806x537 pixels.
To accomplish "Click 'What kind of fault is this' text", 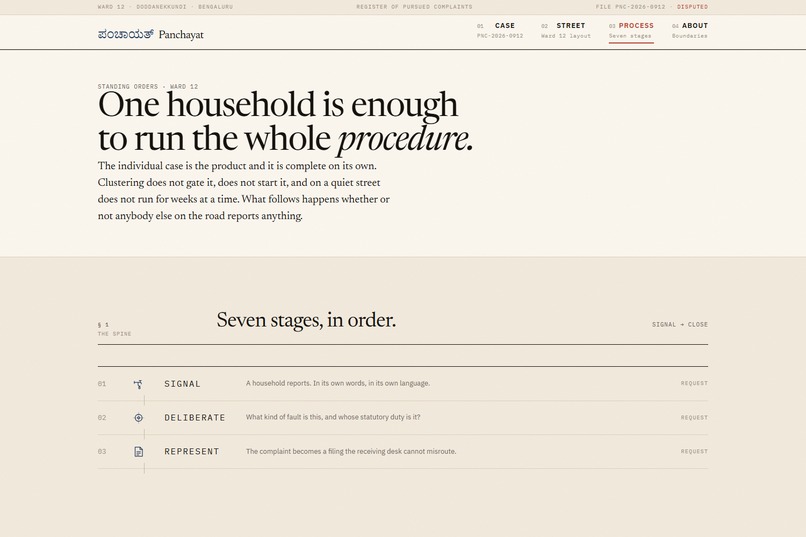I will coord(333,417).
